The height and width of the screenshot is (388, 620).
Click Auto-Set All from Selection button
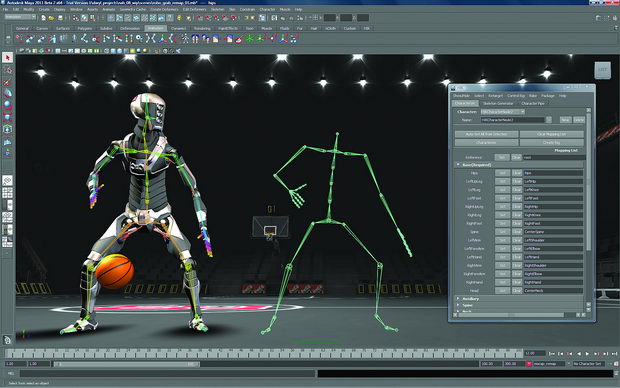(x=486, y=134)
